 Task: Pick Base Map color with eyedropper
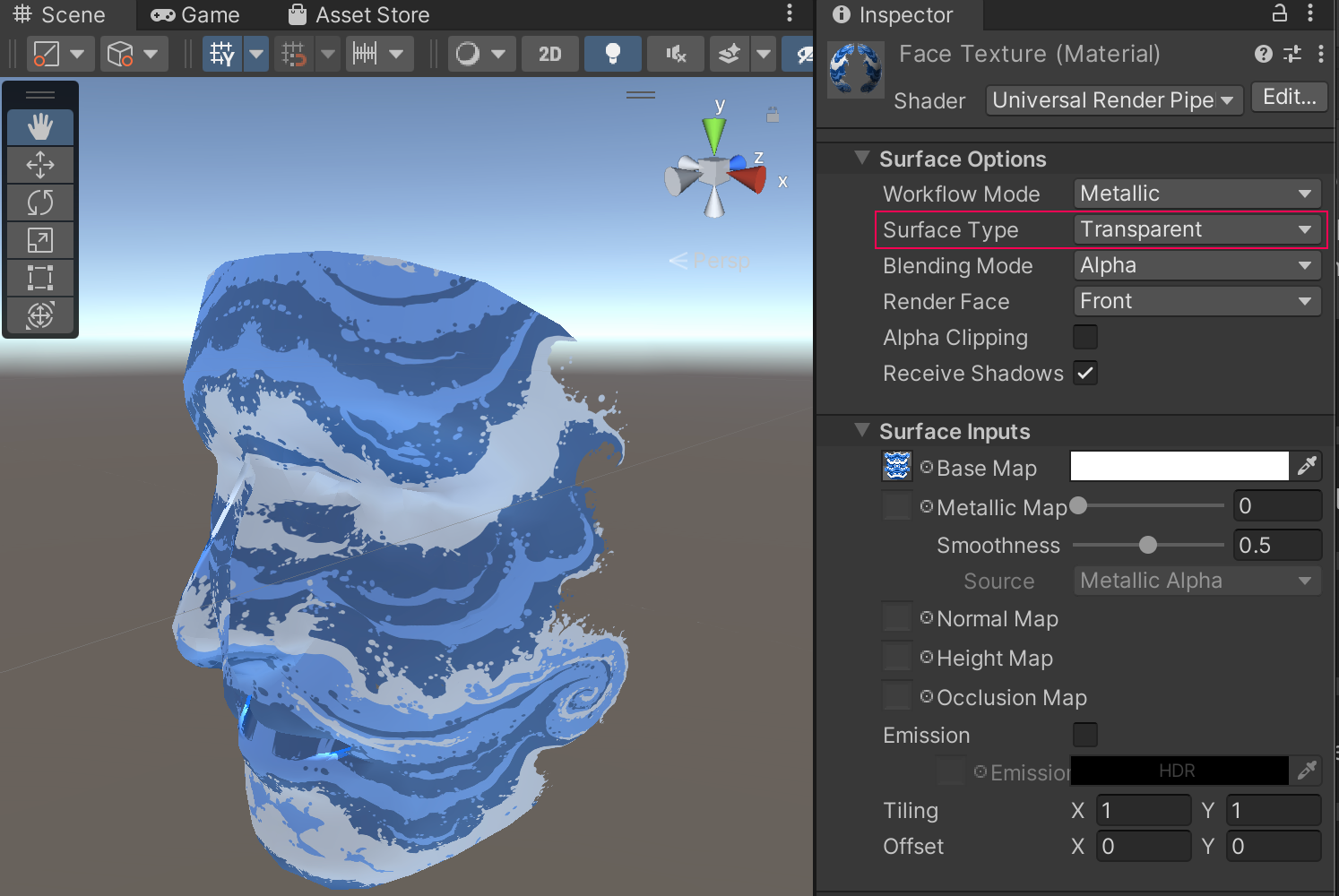click(x=1307, y=466)
